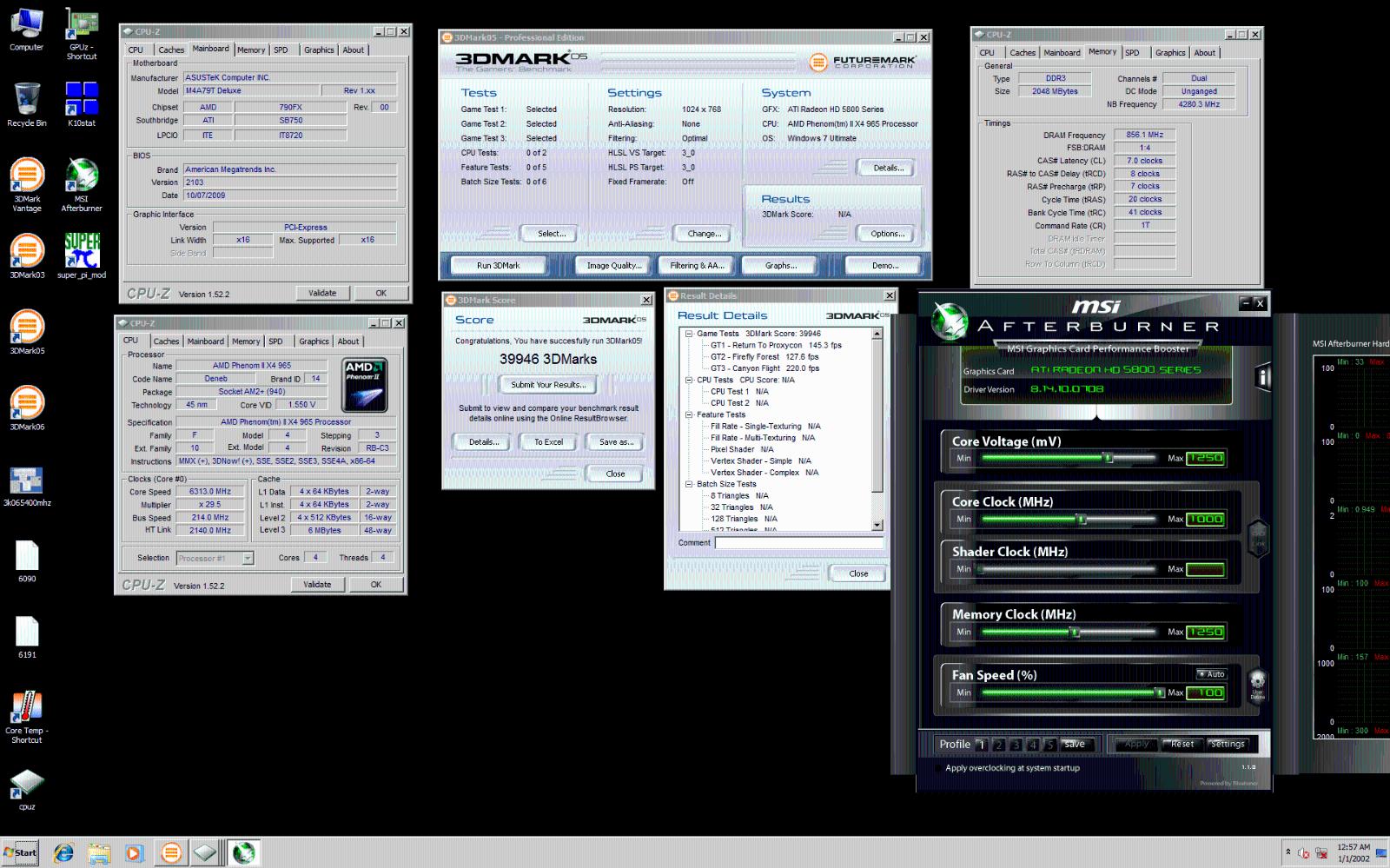This screenshot has width=1390, height=868.
Task: Click Run 3DMark button
Action: [499, 265]
